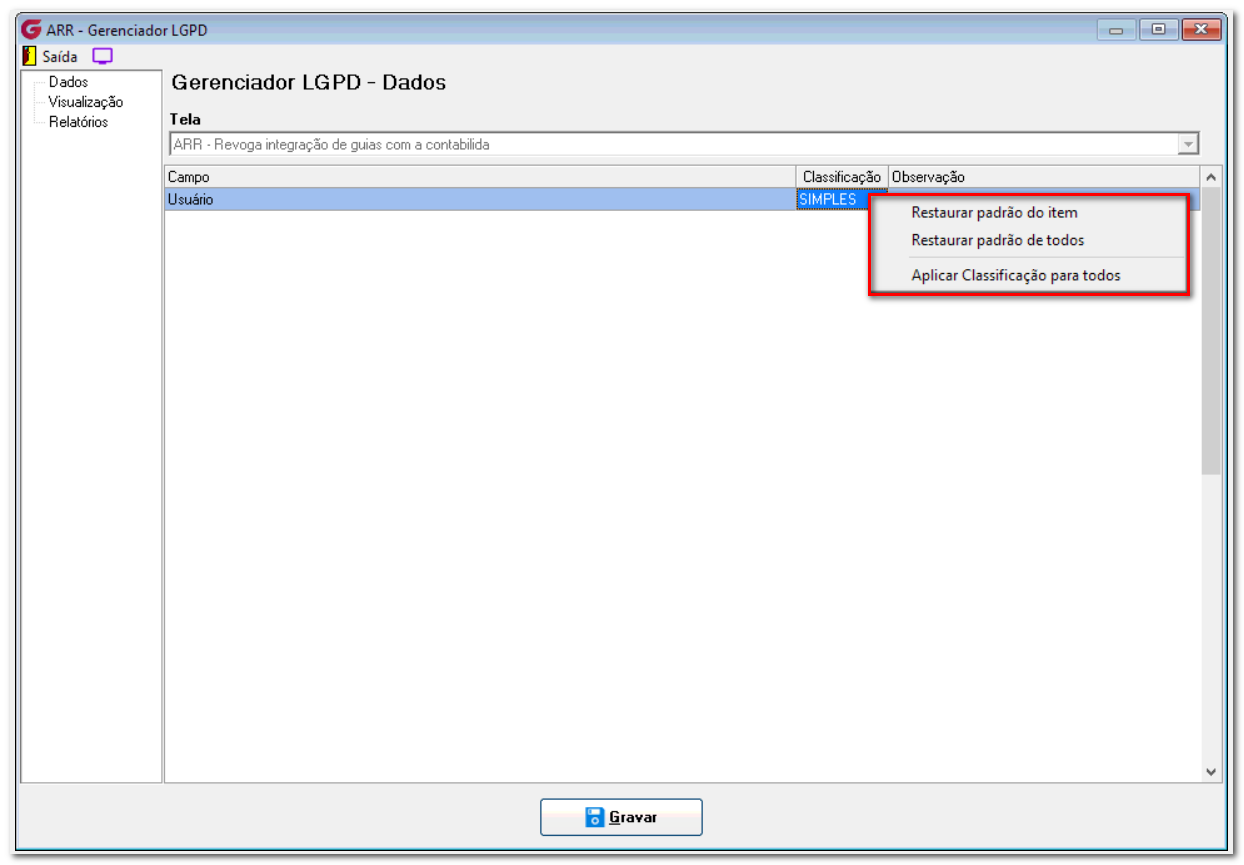Viewport: 1244px width, 865px height.
Task: Click the floppy disk icon on Gravar
Action: [595, 817]
